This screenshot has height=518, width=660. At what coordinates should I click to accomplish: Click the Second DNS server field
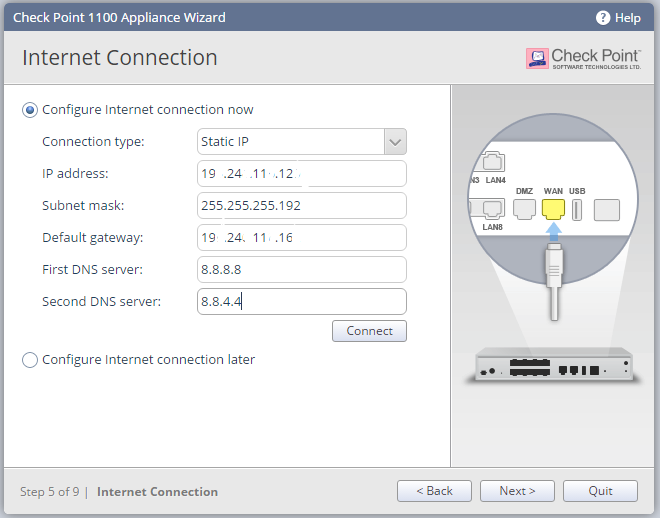(x=302, y=301)
